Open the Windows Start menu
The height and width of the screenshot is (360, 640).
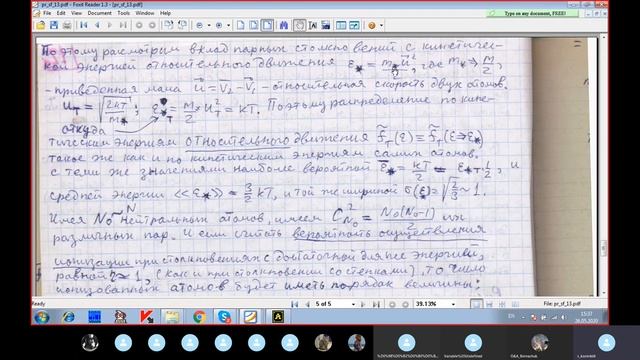(42, 317)
